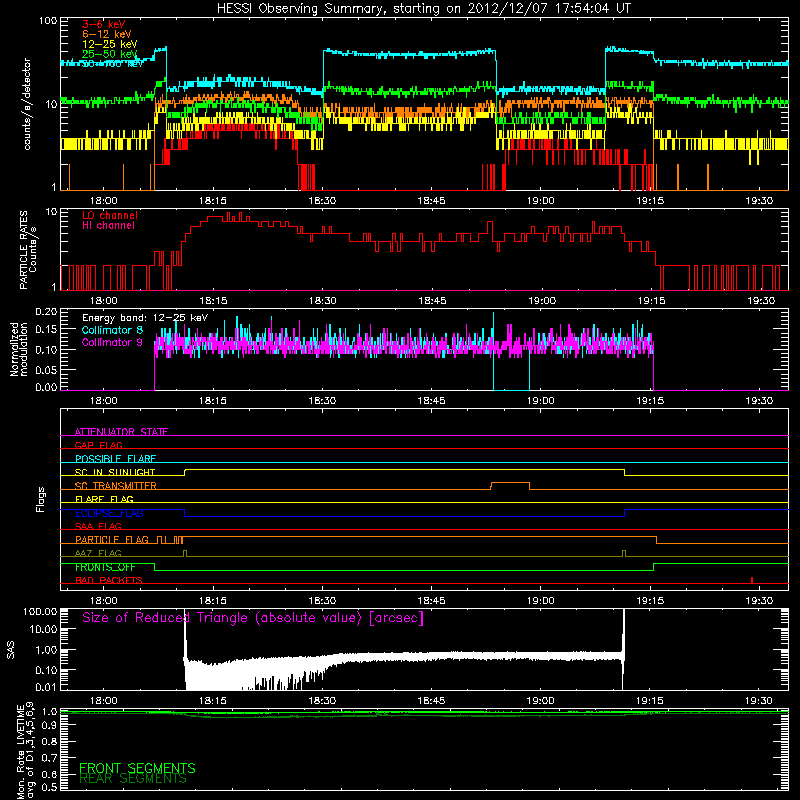800x800 pixels.
Task: Click the olive flag pulse near 19:11
Action: click(623, 554)
